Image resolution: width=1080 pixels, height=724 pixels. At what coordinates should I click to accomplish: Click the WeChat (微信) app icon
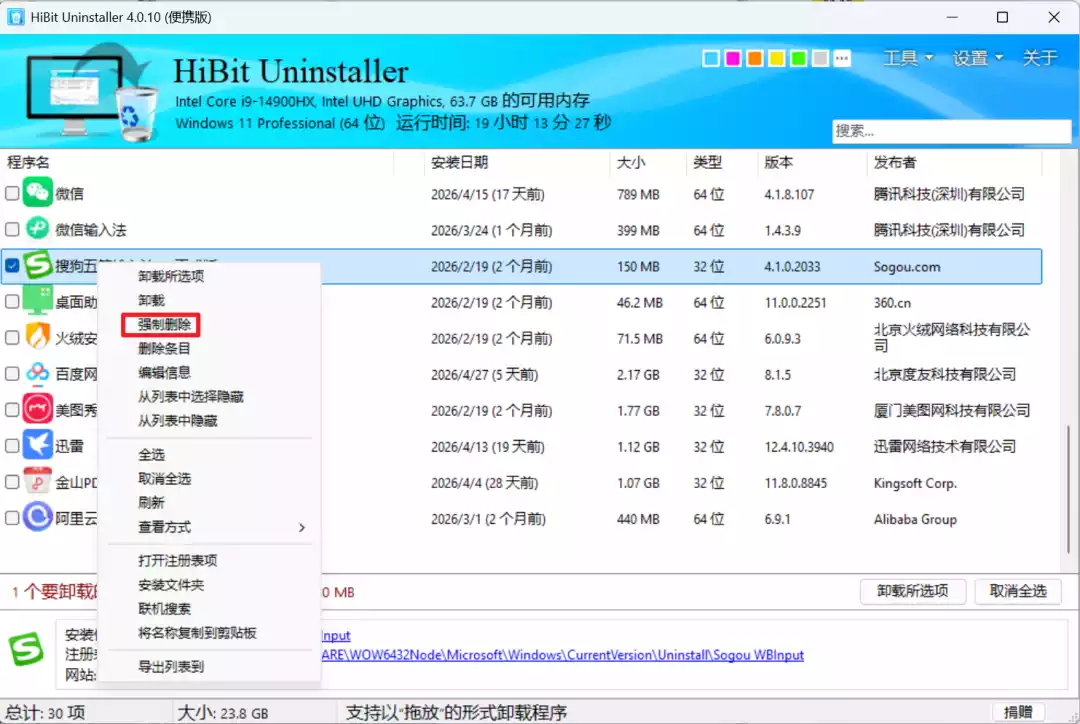point(37,192)
